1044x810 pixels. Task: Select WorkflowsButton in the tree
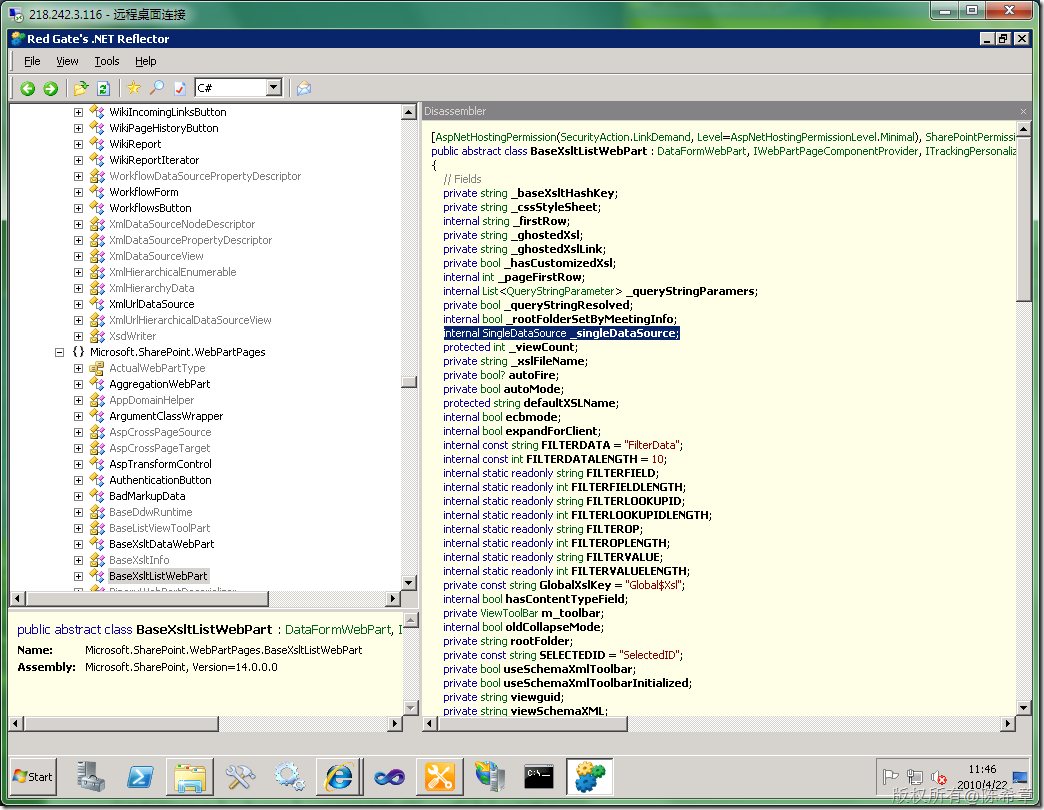coord(150,208)
